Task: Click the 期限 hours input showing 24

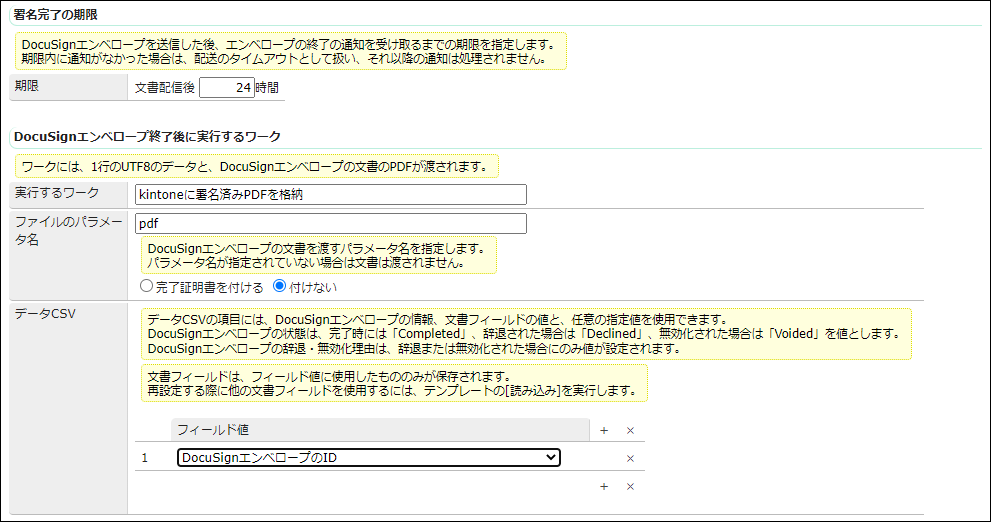Action: coord(226,87)
